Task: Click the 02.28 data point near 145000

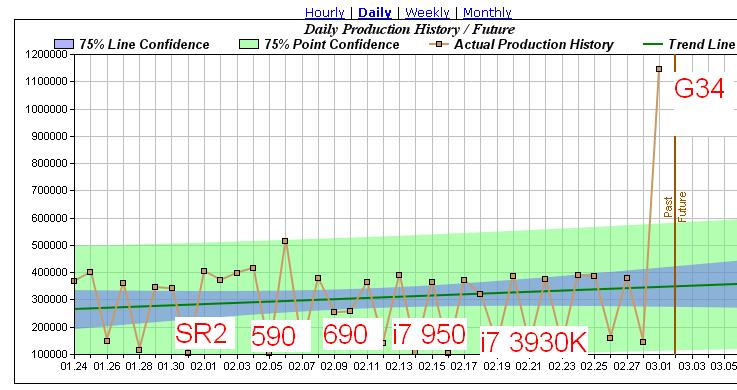Action: [643, 342]
